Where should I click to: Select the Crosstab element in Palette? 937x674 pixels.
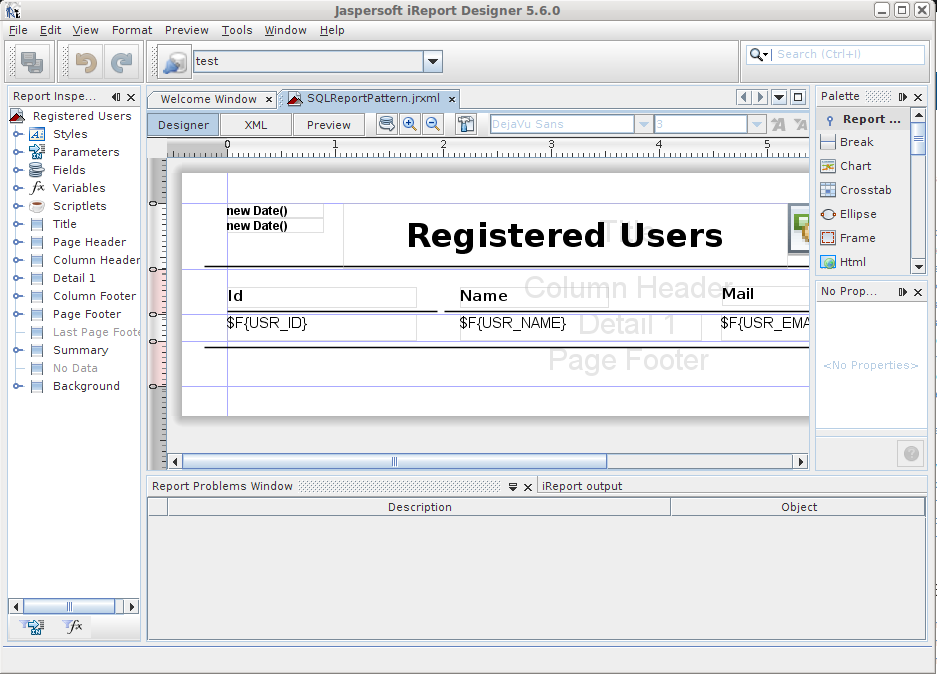865,190
